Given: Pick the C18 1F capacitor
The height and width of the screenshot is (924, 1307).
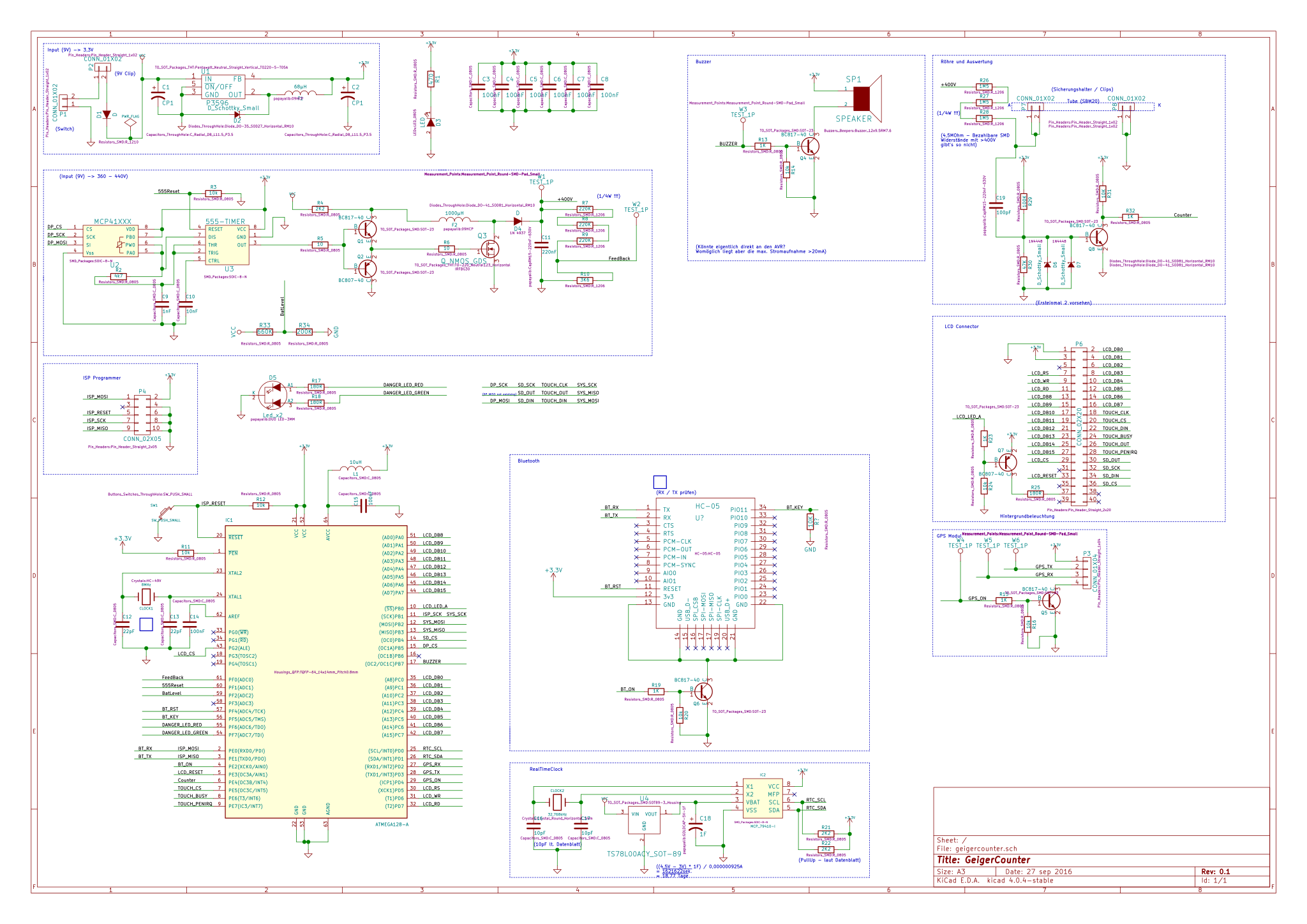Looking at the screenshot, I should [696, 826].
